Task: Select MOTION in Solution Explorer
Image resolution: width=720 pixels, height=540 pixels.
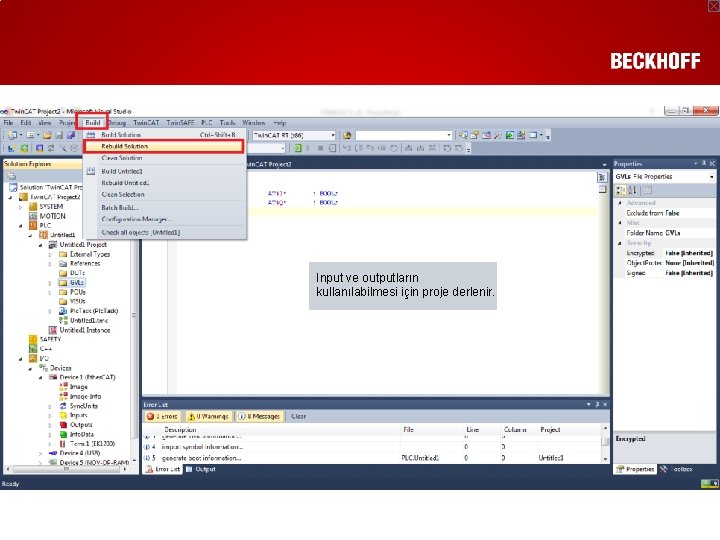Action: click(x=52, y=216)
